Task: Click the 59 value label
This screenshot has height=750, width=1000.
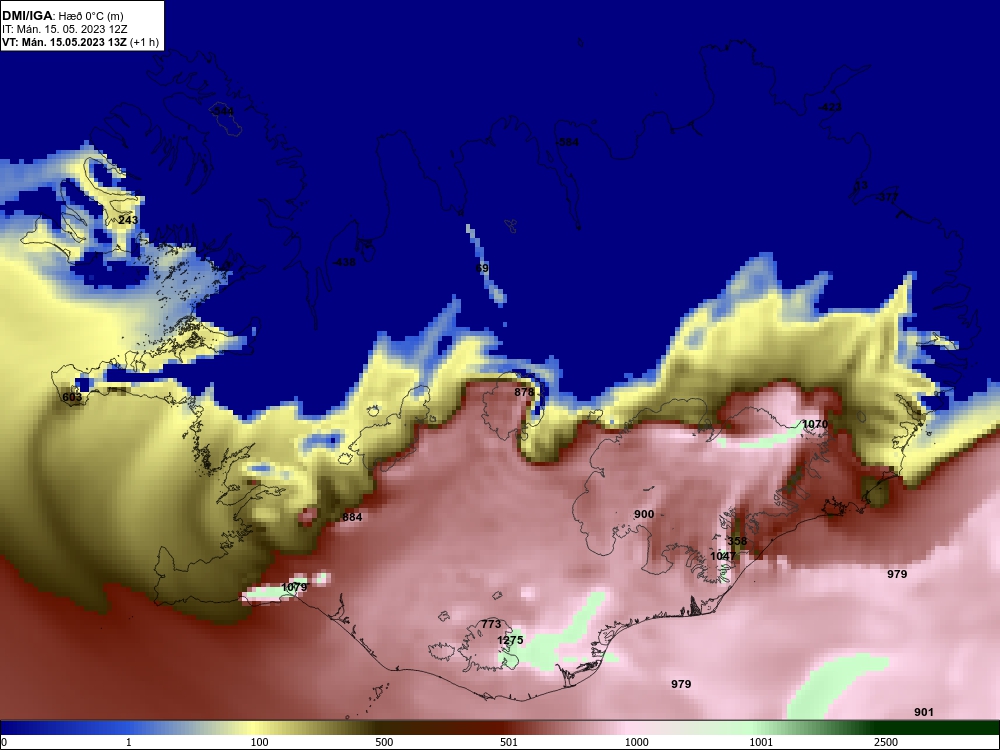Action: click(483, 268)
